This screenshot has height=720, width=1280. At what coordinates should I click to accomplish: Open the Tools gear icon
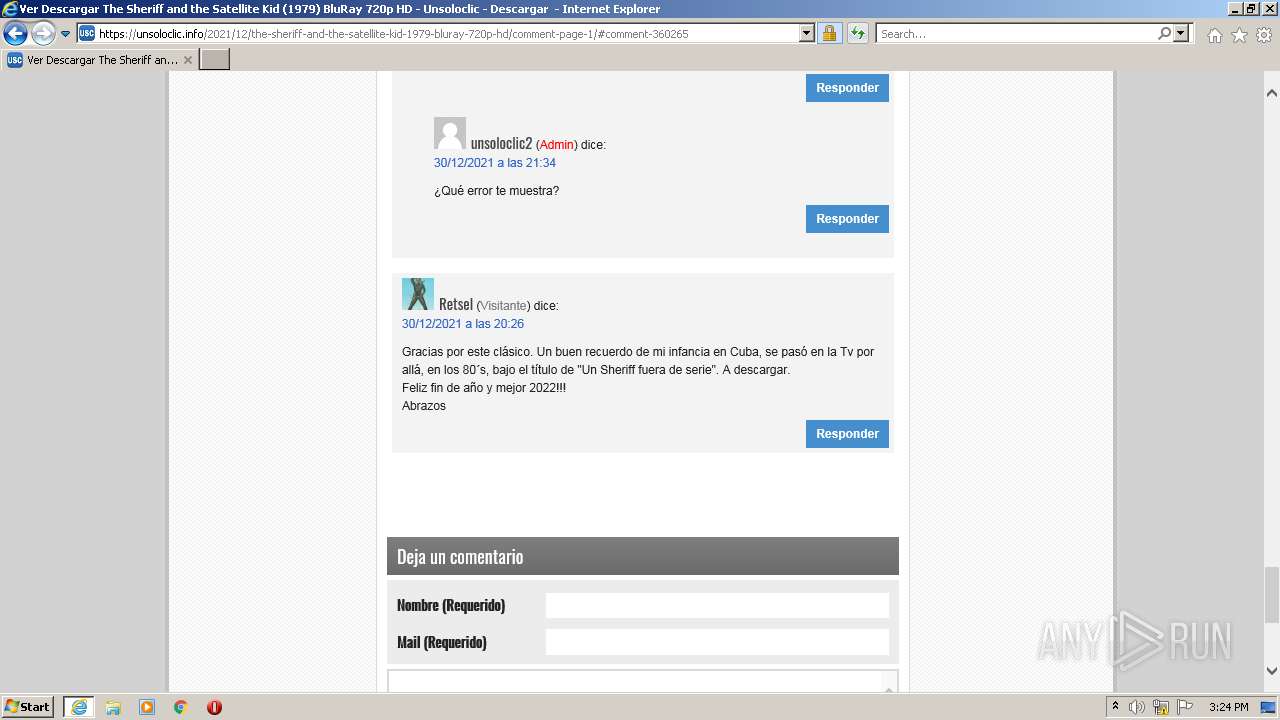[1264, 35]
